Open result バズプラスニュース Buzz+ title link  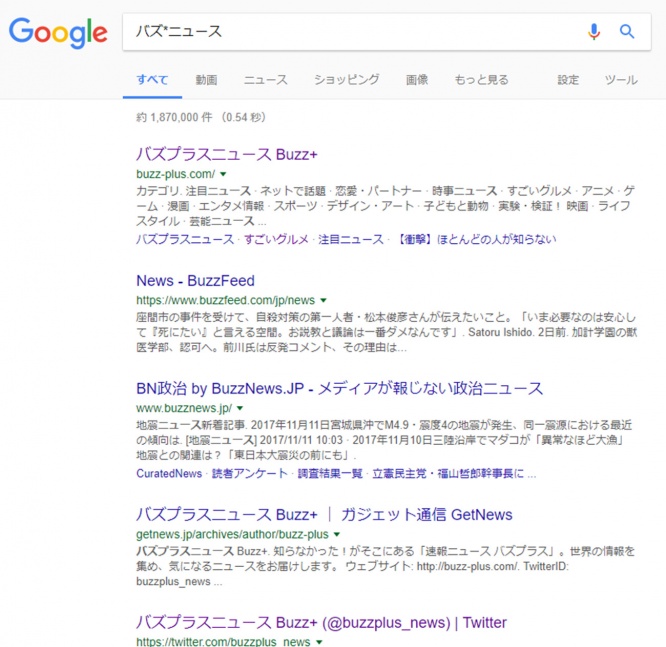[x=227, y=154]
